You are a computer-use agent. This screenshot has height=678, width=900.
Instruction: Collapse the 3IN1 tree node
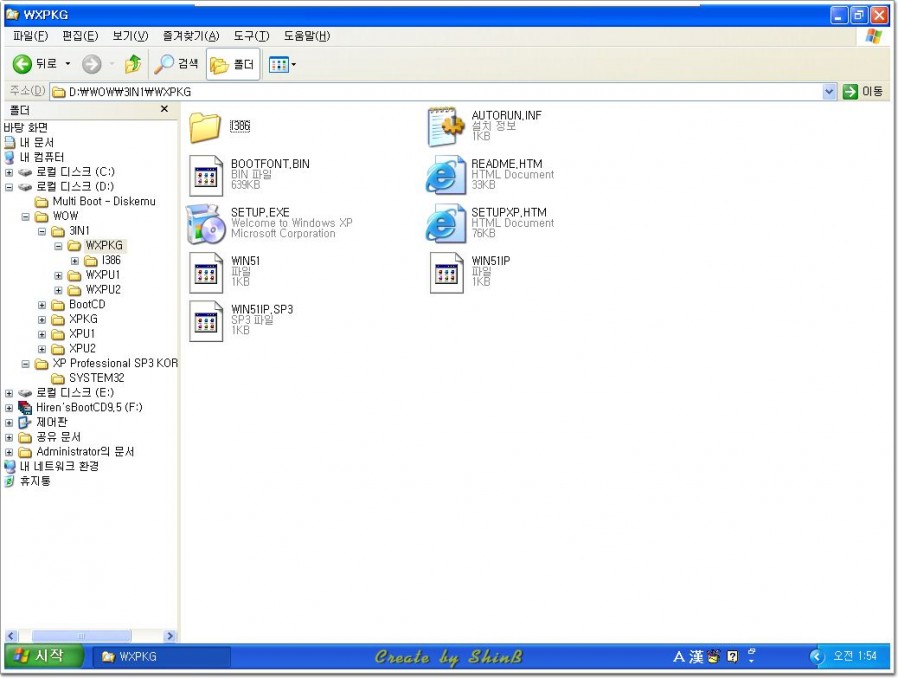42,231
